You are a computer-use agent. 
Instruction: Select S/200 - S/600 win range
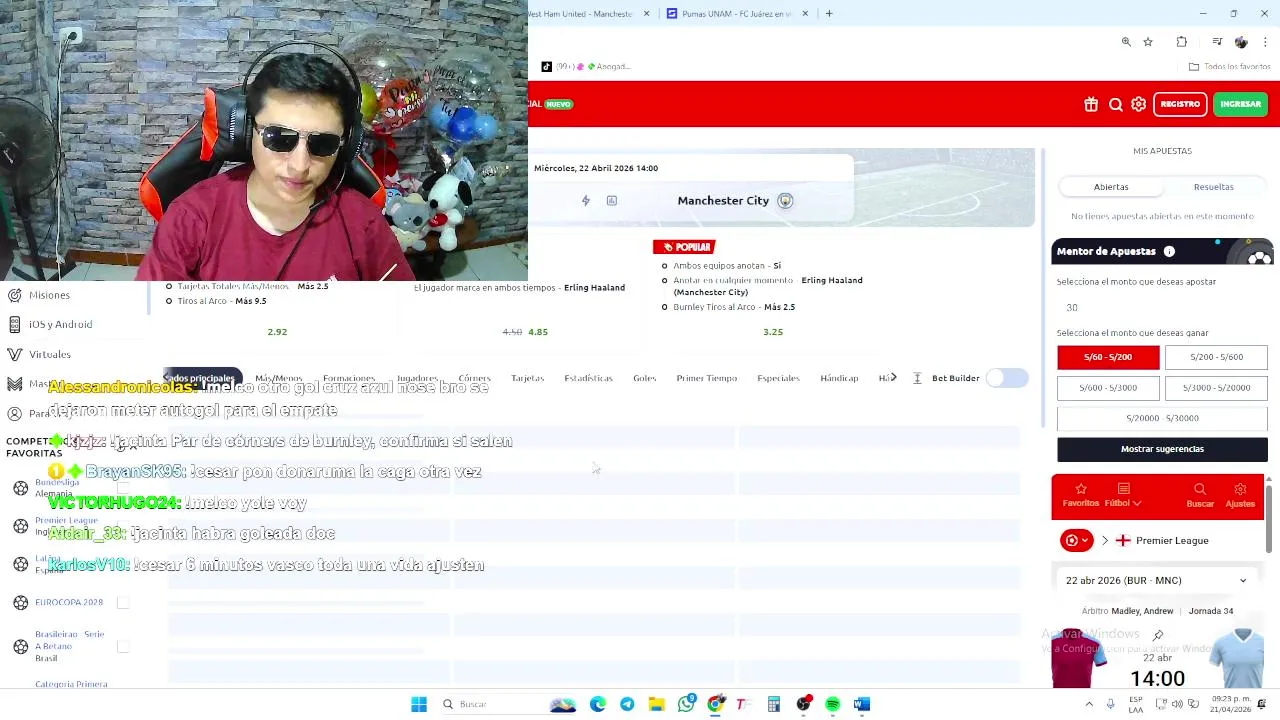point(1216,357)
